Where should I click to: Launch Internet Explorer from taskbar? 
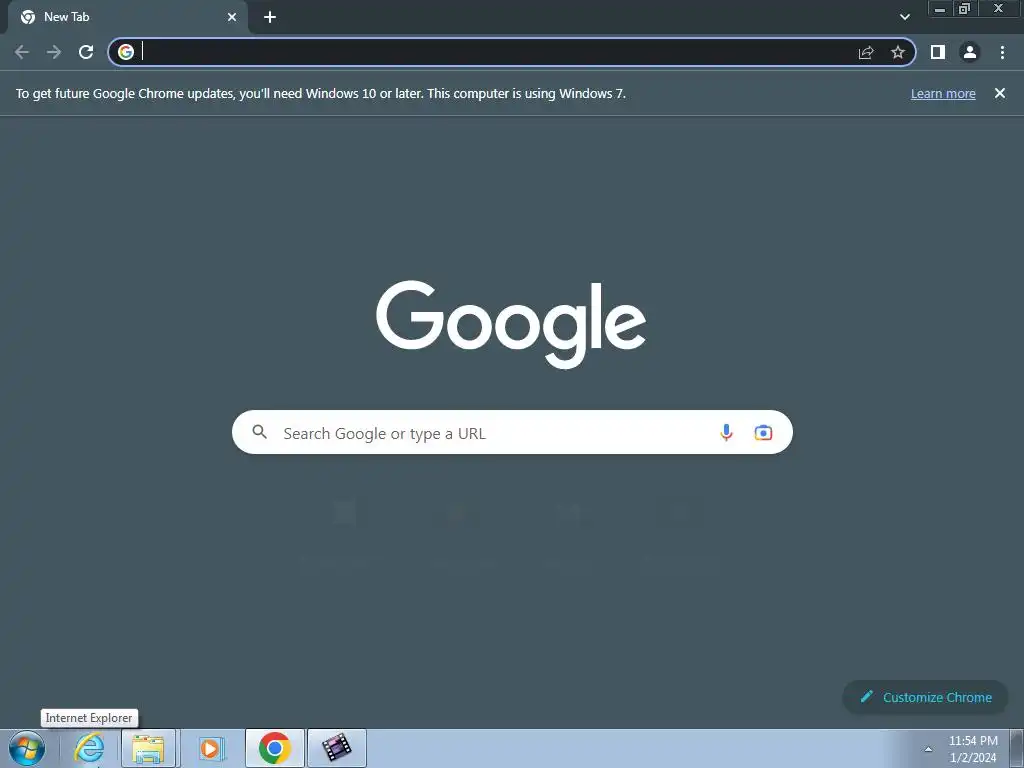tap(89, 748)
